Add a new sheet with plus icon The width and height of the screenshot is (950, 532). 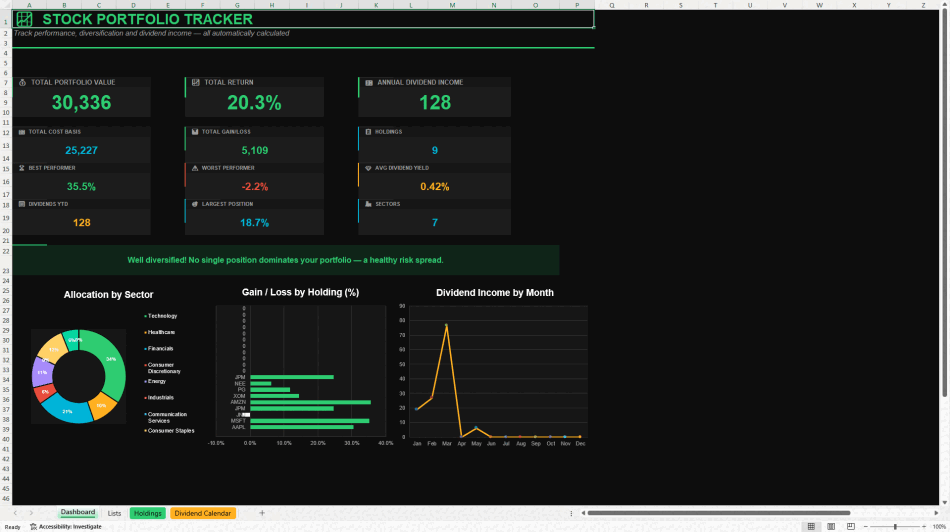(x=262, y=513)
